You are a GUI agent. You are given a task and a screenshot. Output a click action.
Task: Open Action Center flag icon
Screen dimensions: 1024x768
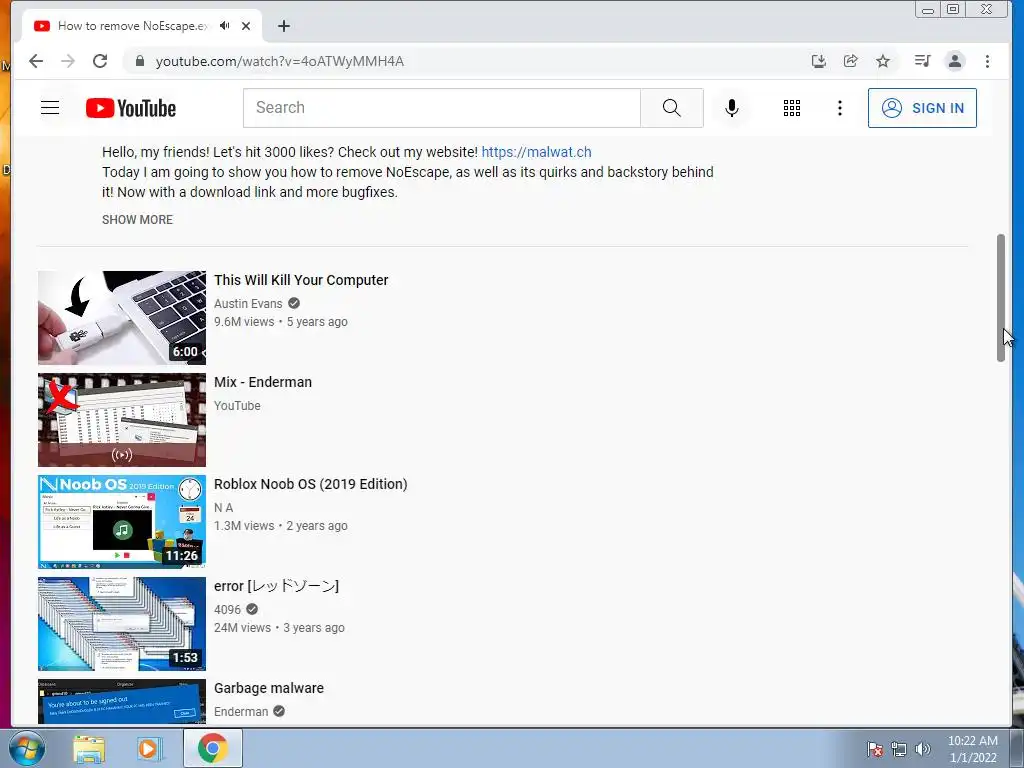[x=875, y=749]
